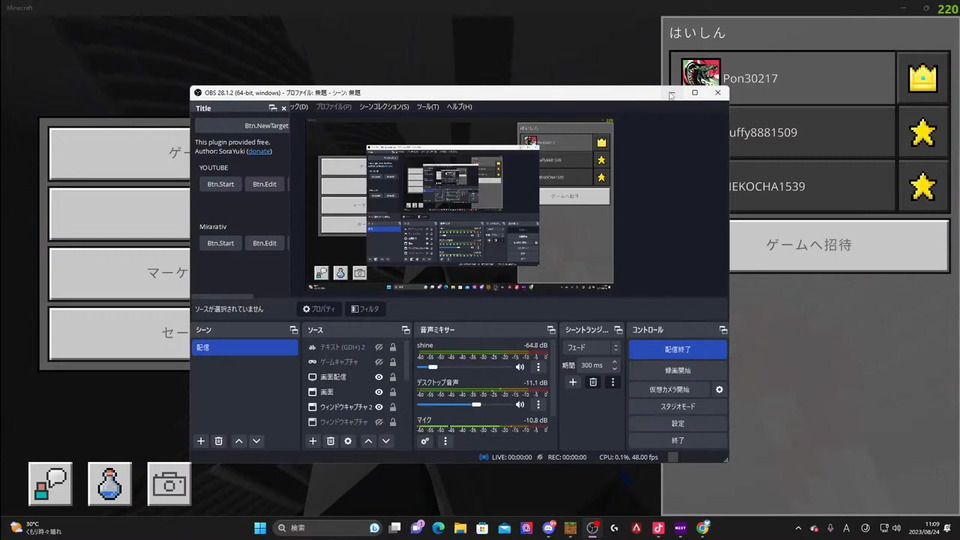Viewport: 960px width, 540px height.
Task: Open the three-dot menu for shine audio
Action: pos(538,367)
